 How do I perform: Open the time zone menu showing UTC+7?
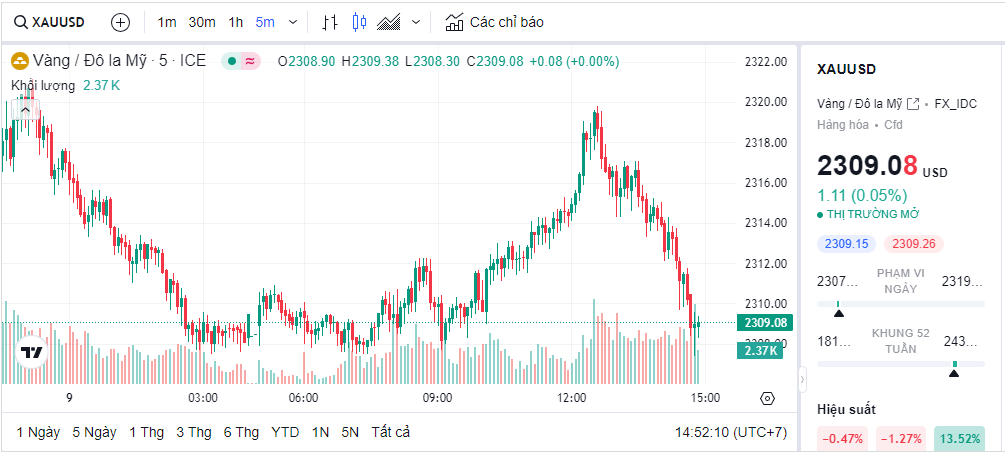(x=731, y=432)
